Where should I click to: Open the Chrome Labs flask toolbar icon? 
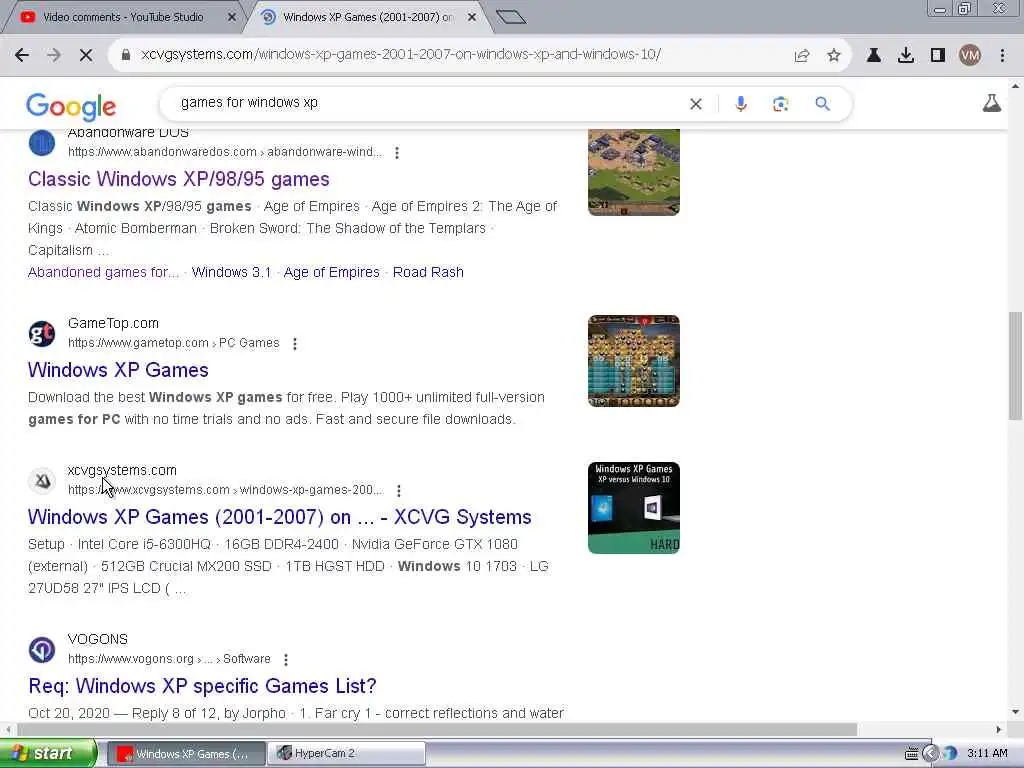pyautogui.click(x=874, y=56)
